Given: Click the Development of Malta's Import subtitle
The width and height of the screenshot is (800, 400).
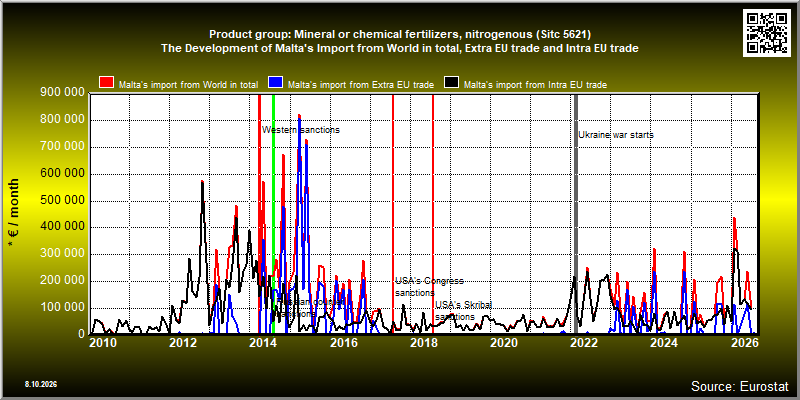Looking at the screenshot, I should [x=400, y=48].
